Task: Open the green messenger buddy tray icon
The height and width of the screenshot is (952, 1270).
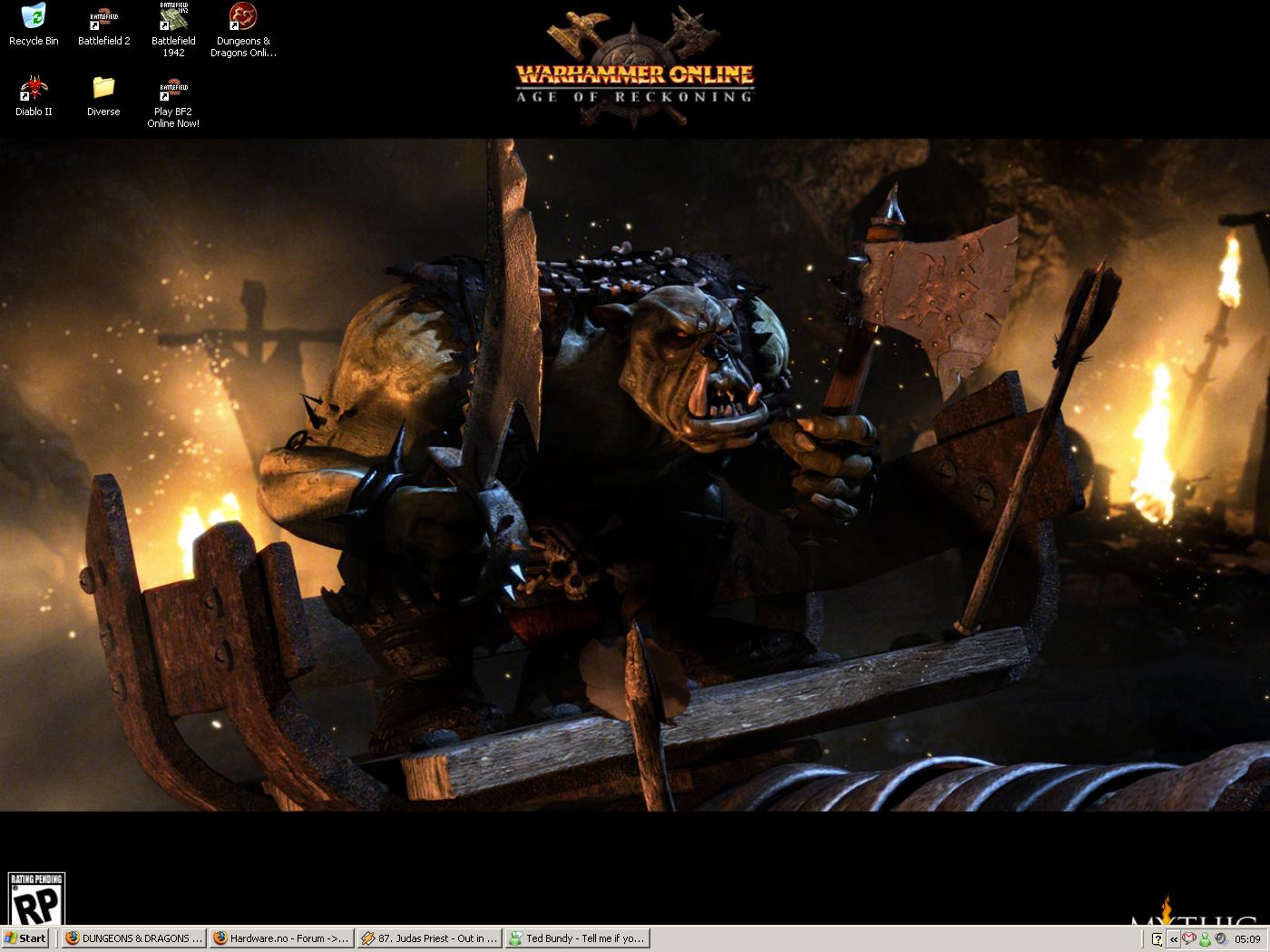Action: click(x=1205, y=939)
